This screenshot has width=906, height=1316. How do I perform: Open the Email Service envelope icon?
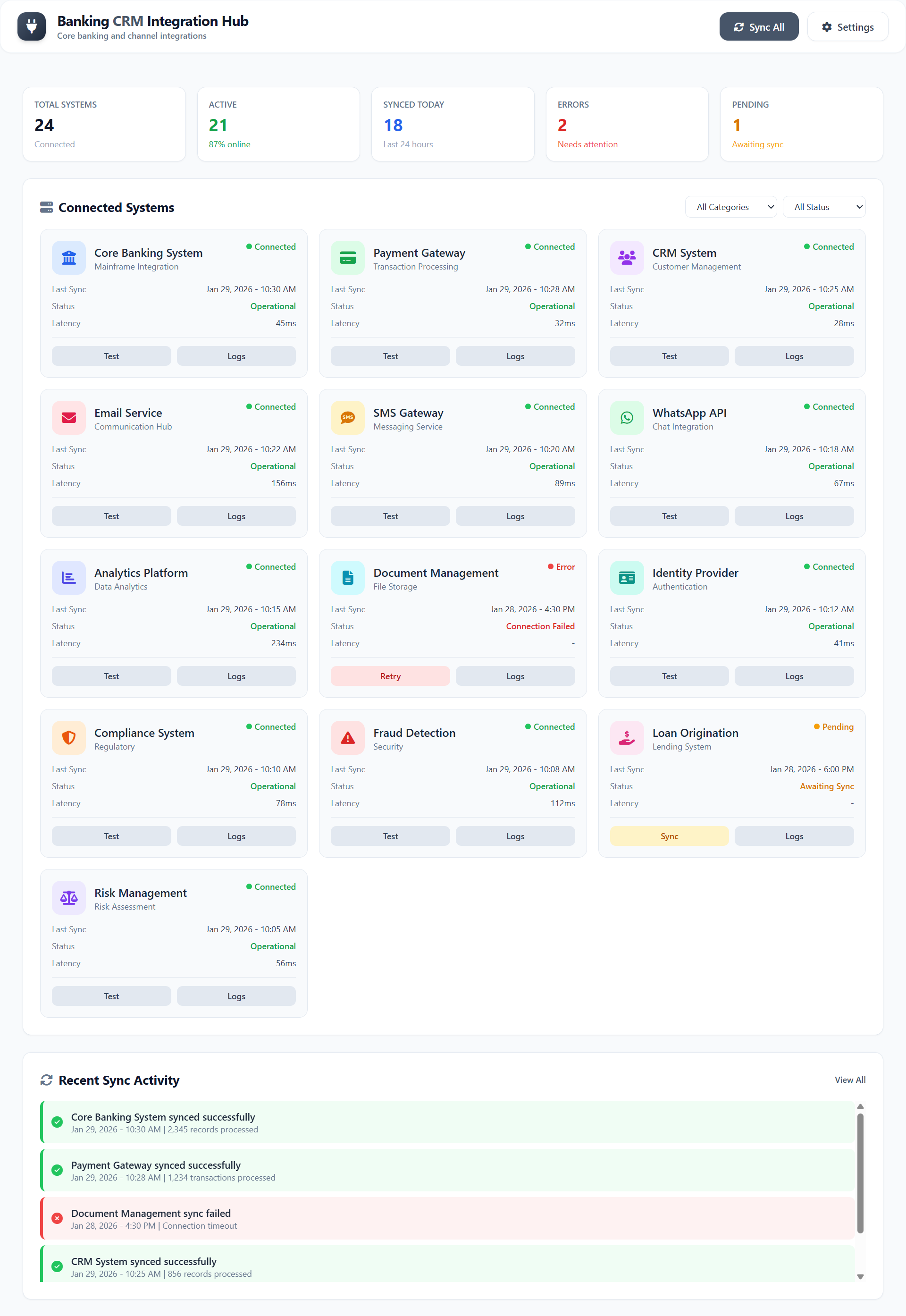68,417
